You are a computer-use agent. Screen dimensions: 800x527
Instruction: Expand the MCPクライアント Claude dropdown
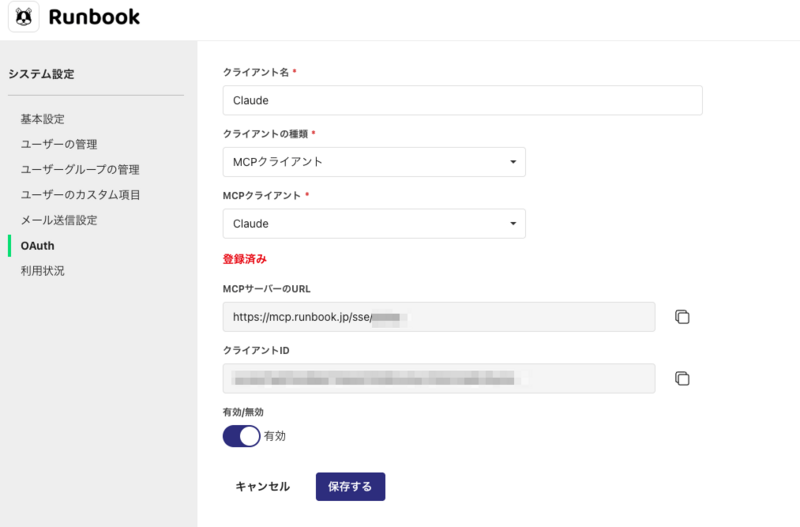click(373, 223)
